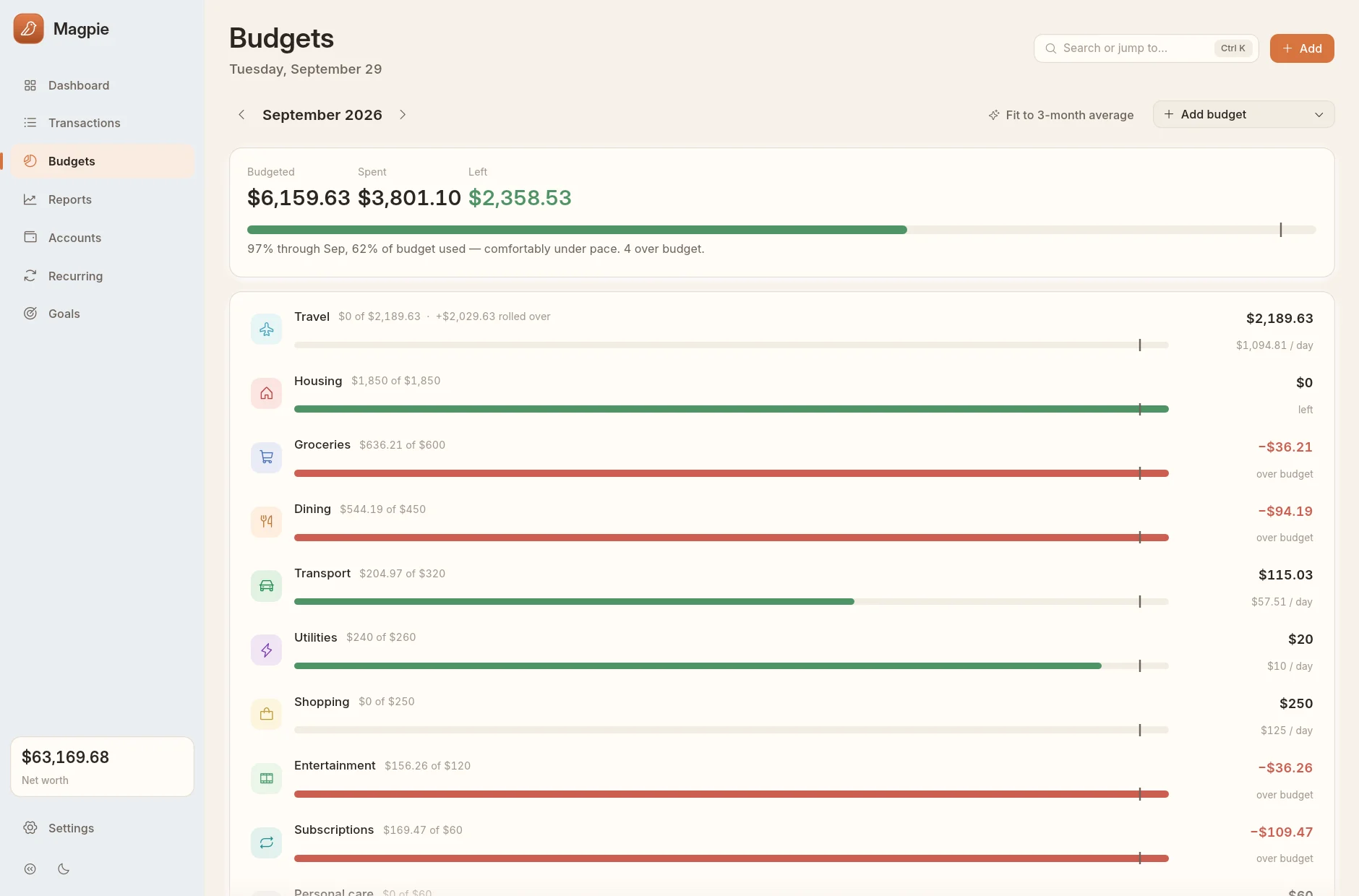
Task: Click the Utilities lightning bolt icon
Action: pyautogui.click(x=266, y=650)
